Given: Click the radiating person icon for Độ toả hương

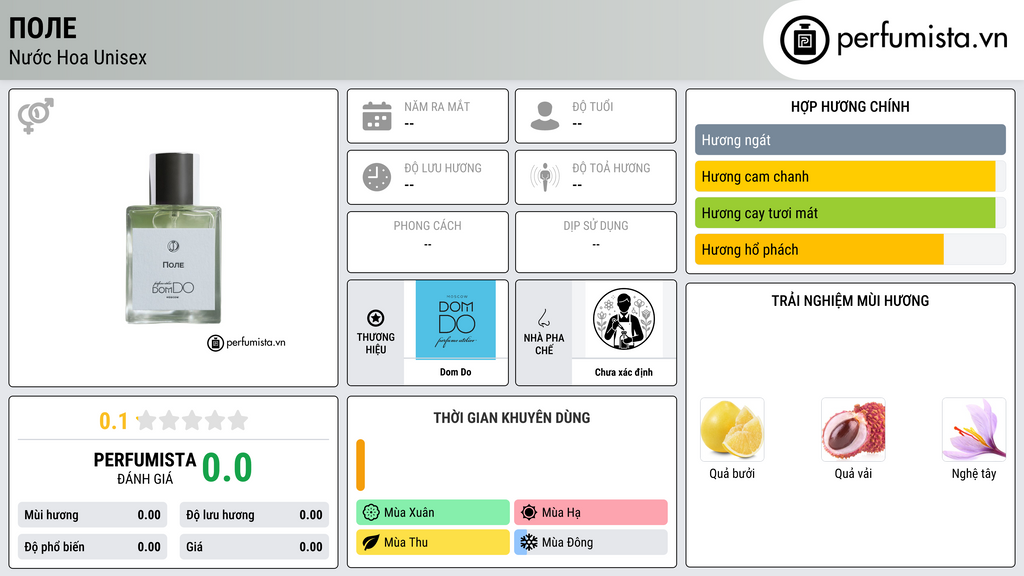Looking at the screenshot, I should (545, 177).
